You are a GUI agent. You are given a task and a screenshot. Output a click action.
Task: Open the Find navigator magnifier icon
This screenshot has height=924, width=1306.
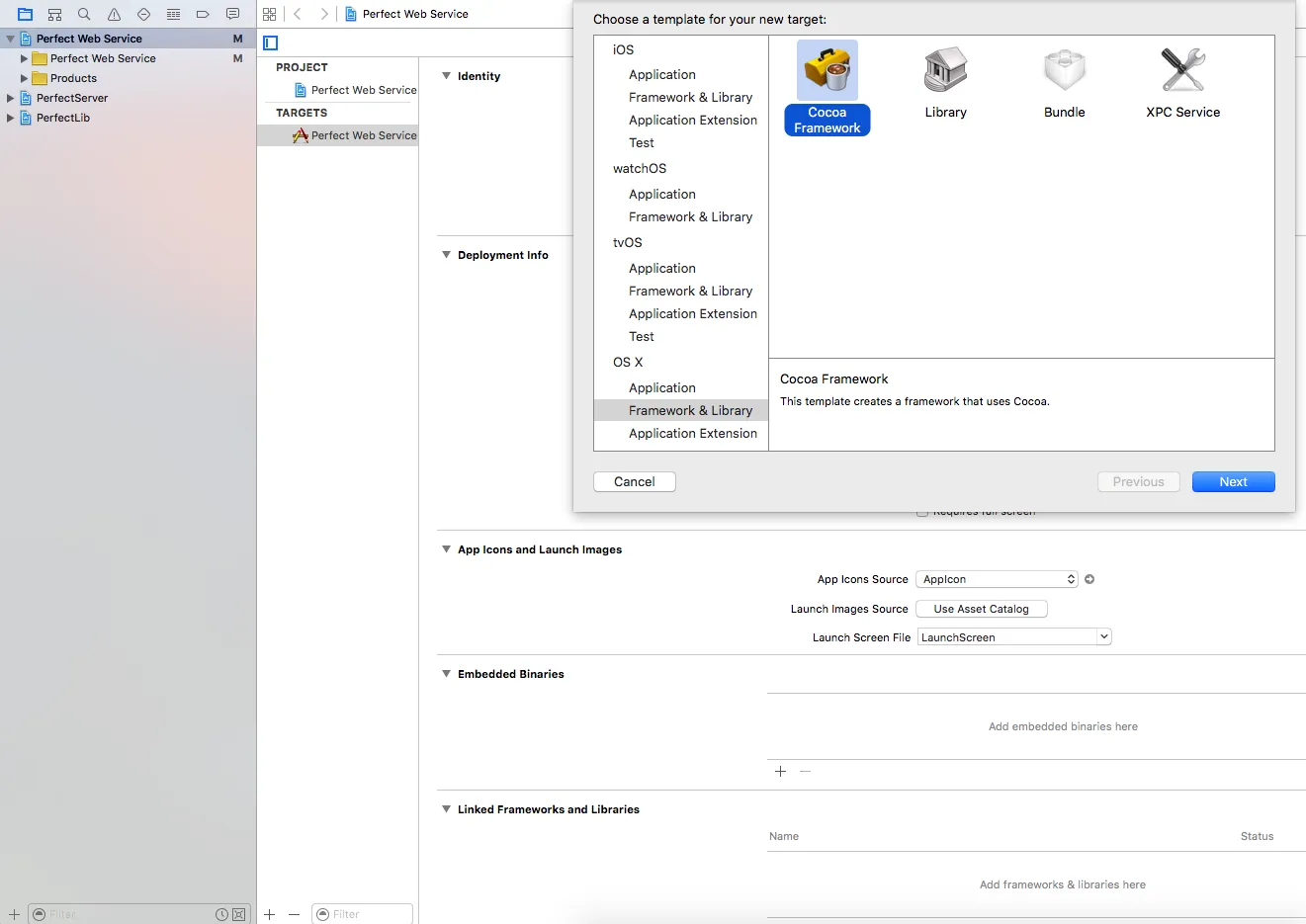[x=84, y=14]
